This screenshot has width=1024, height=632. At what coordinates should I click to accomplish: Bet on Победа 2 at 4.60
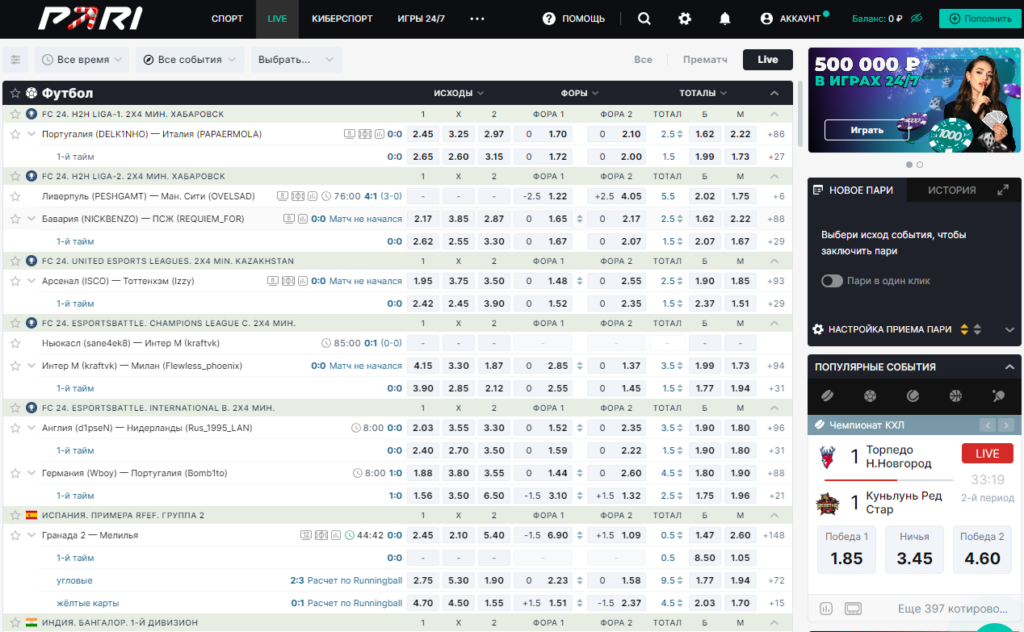(x=982, y=550)
